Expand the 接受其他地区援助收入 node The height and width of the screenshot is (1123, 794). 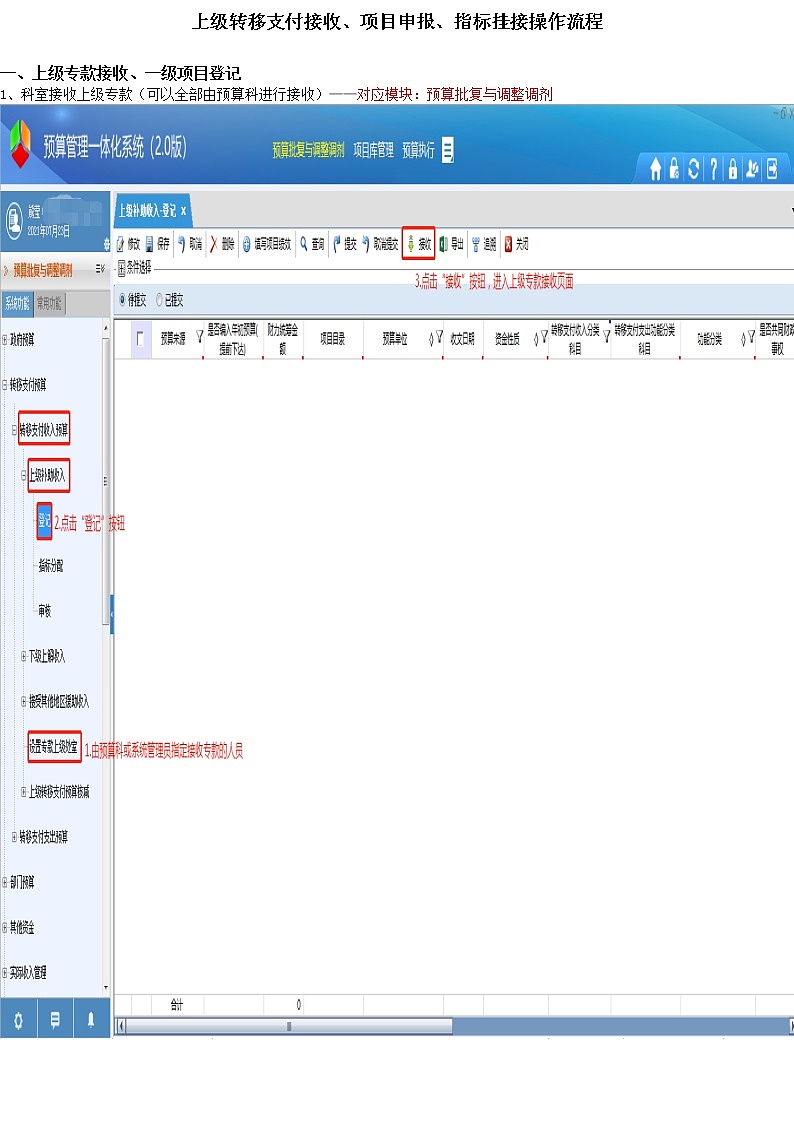tap(24, 701)
